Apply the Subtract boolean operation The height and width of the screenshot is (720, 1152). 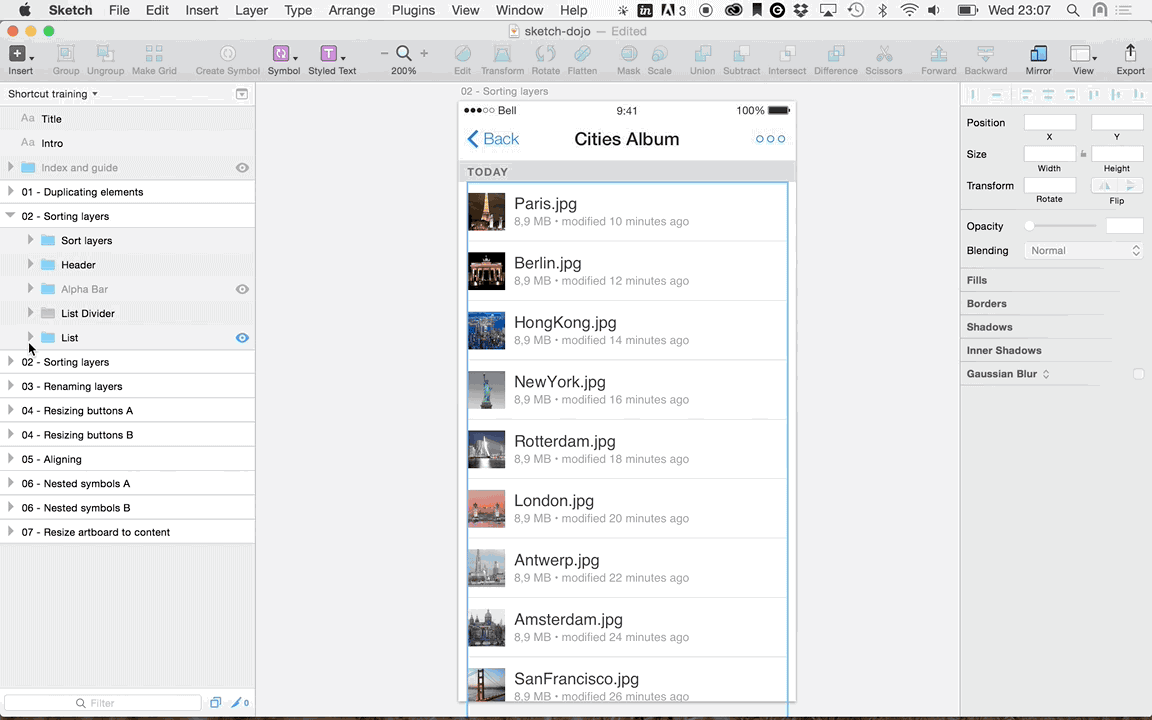[742, 57]
